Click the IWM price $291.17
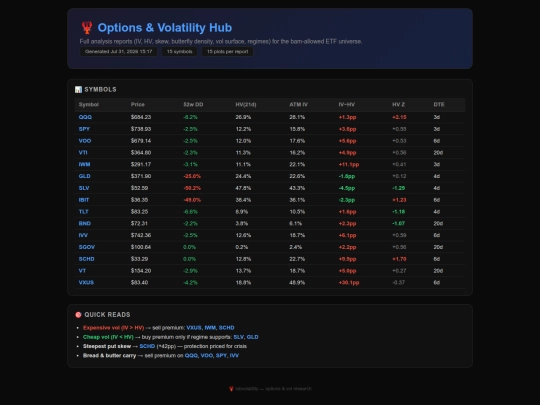The height and width of the screenshot is (405, 540). pos(141,164)
